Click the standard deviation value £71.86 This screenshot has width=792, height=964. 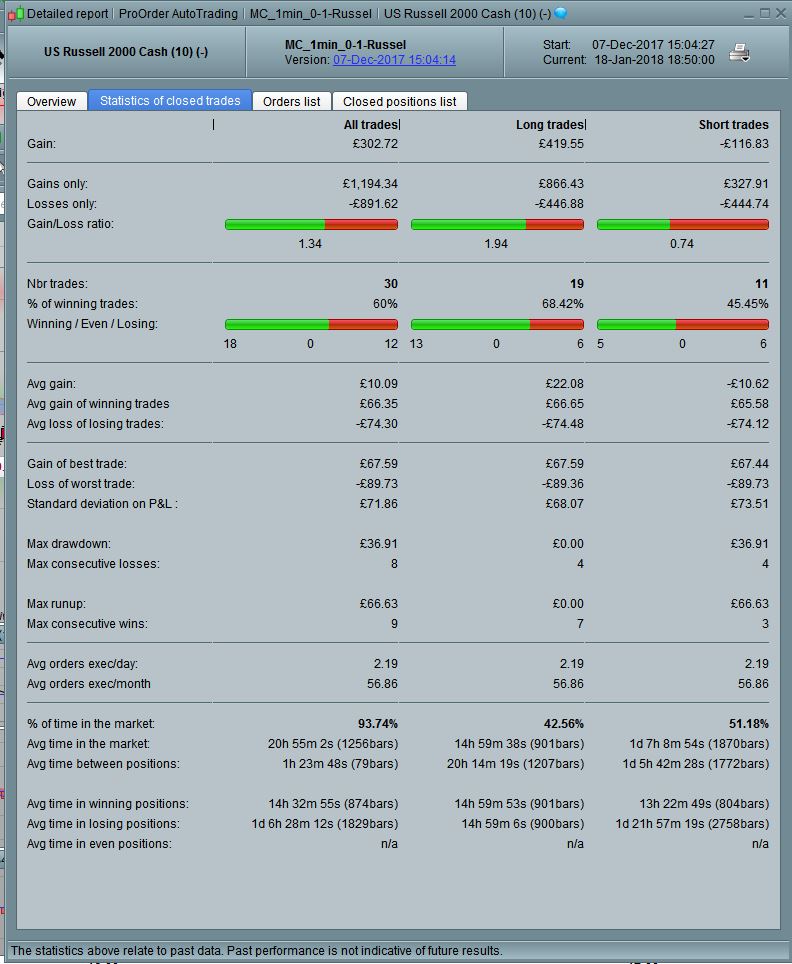click(x=379, y=504)
